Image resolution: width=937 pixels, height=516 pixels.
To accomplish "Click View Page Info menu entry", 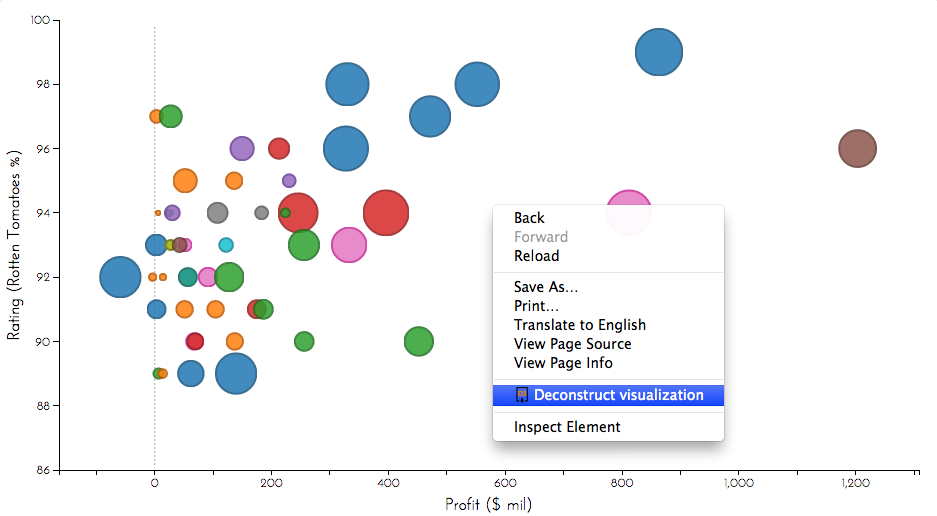I will click(x=563, y=363).
